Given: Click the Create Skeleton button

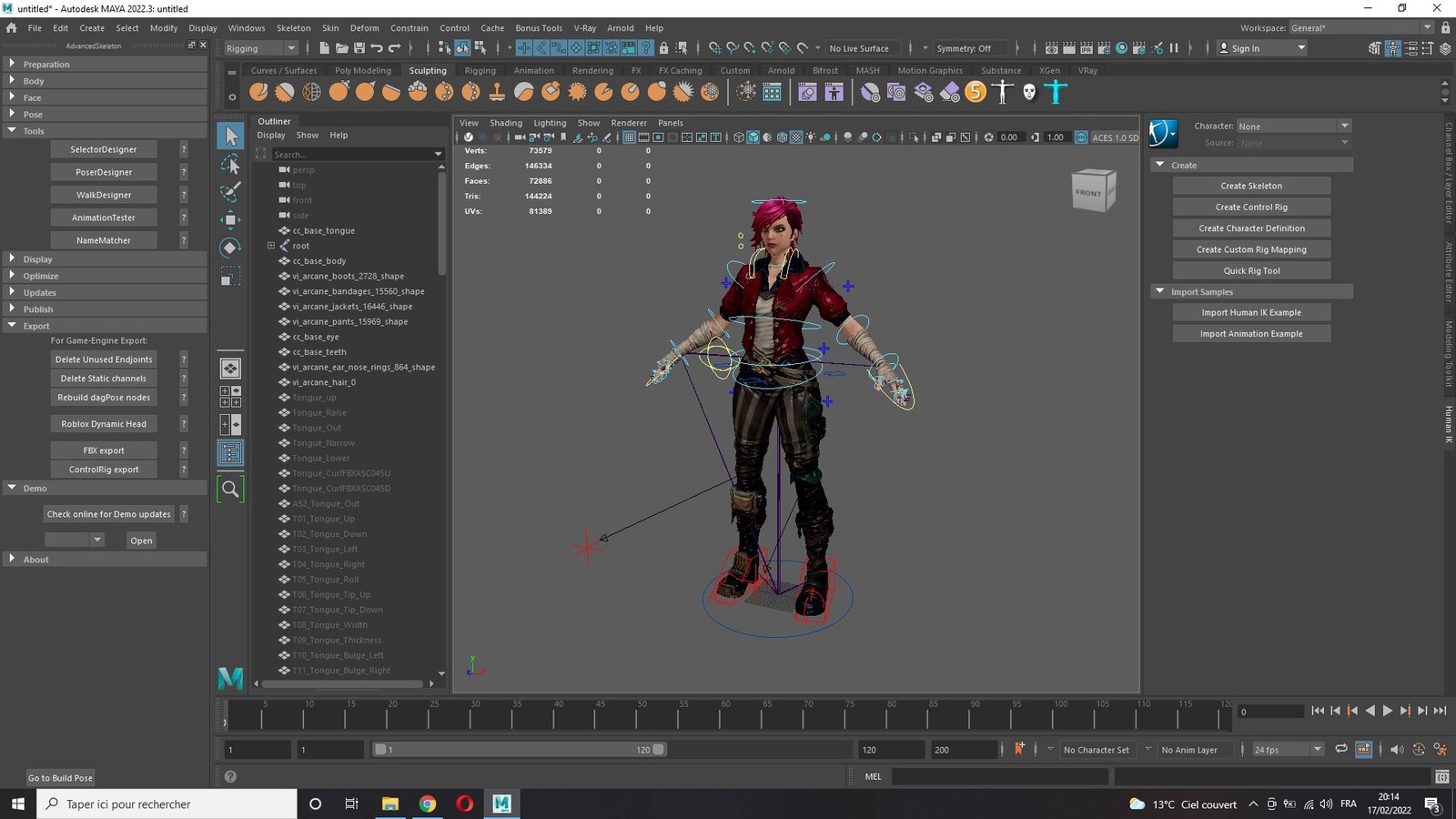Looking at the screenshot, I should click(x=1251, y=186).
